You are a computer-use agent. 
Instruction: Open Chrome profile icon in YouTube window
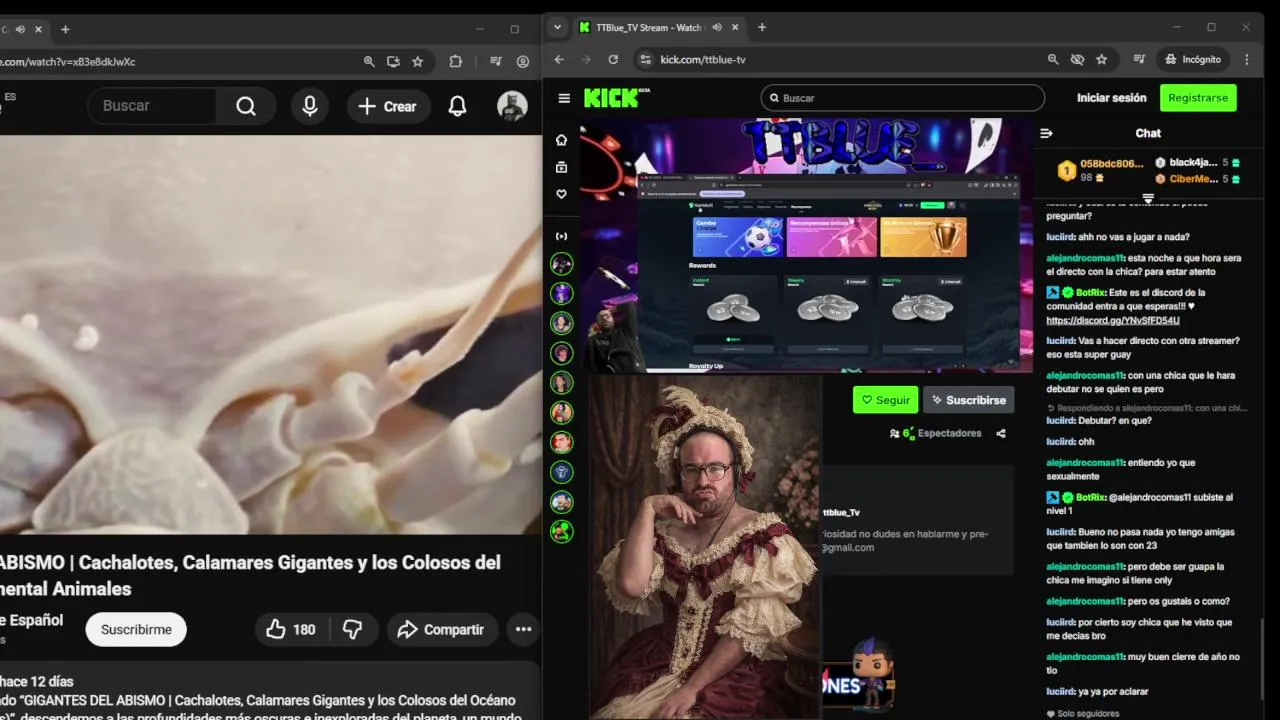click(522, 61)
